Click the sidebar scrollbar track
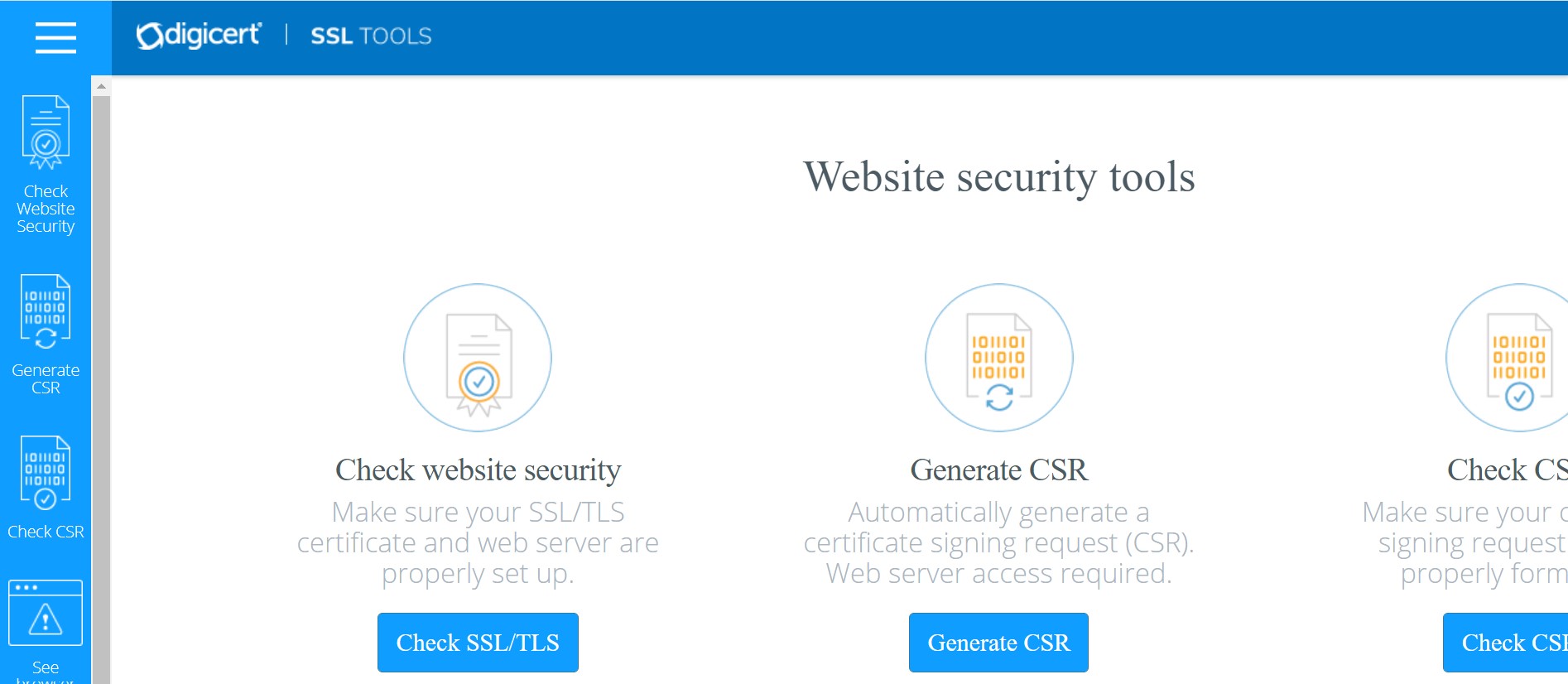 (x=101, y=389)
